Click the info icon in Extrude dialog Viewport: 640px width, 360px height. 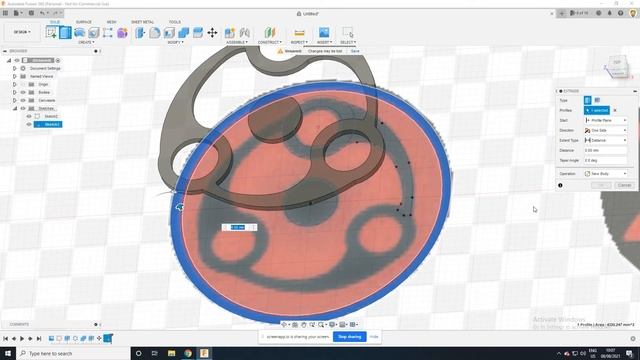tap(560, 185)
